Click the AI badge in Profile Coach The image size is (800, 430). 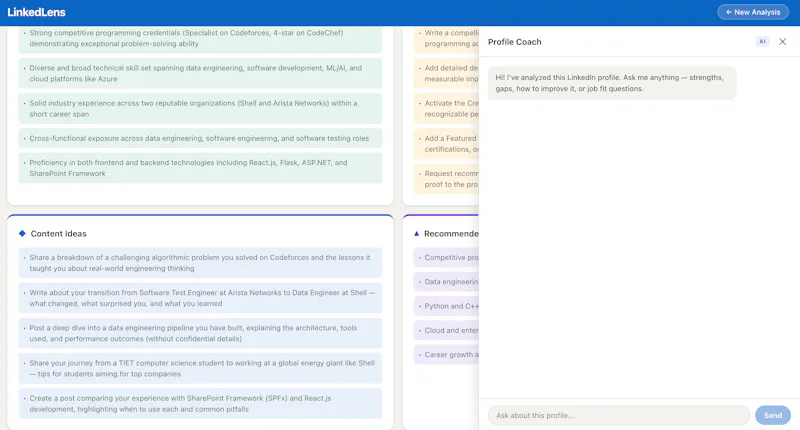762,42
